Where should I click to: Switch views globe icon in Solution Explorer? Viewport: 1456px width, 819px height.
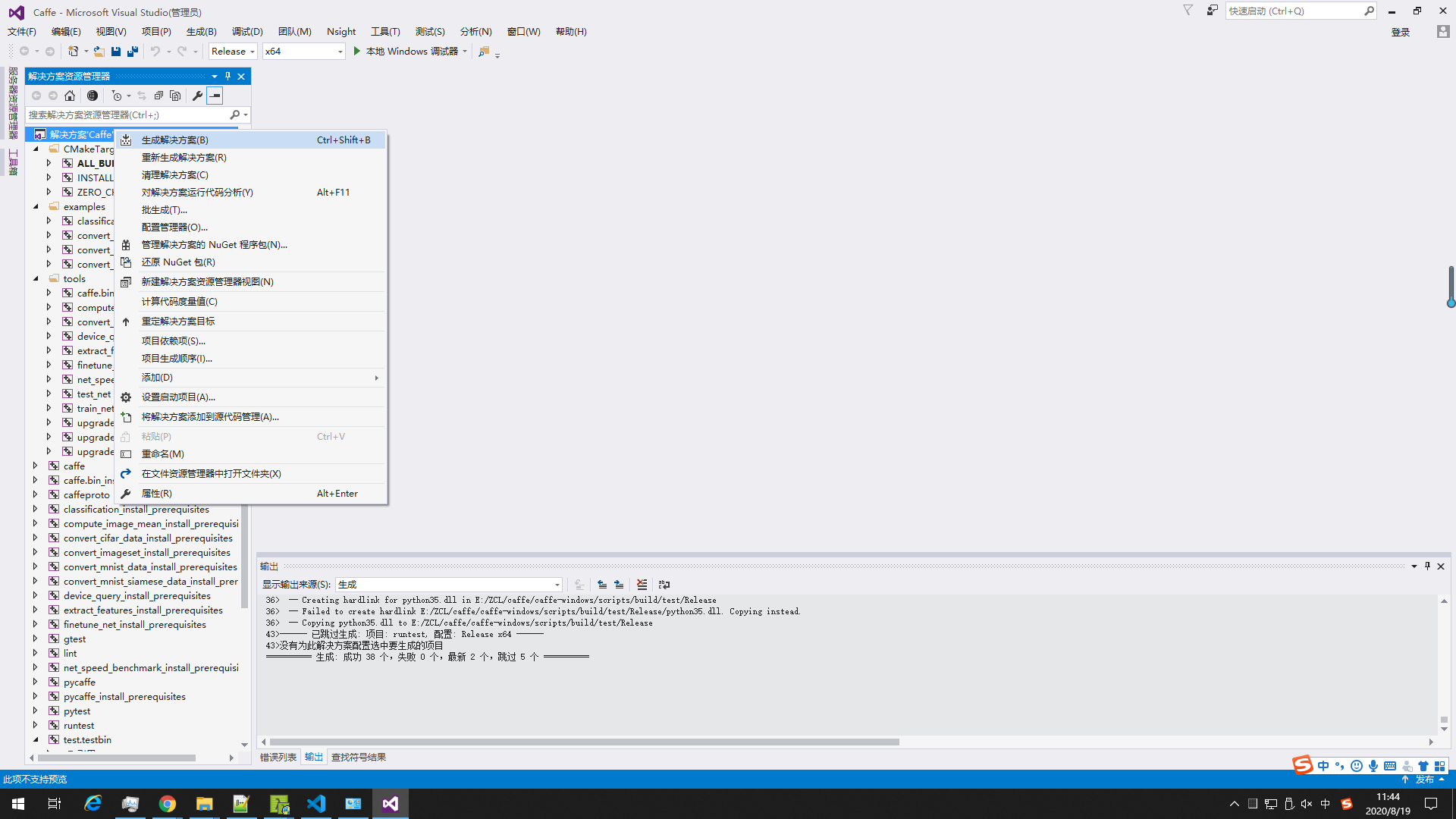coord(93,96)
